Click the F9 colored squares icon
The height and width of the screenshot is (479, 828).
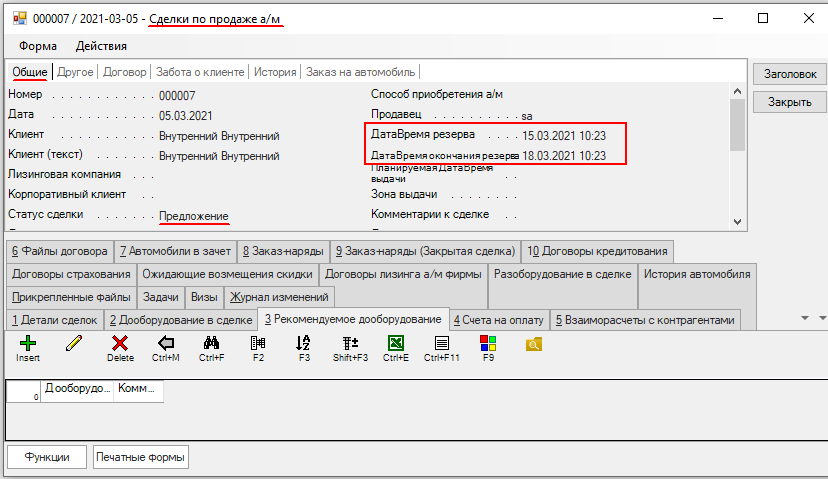pos(488,344)
